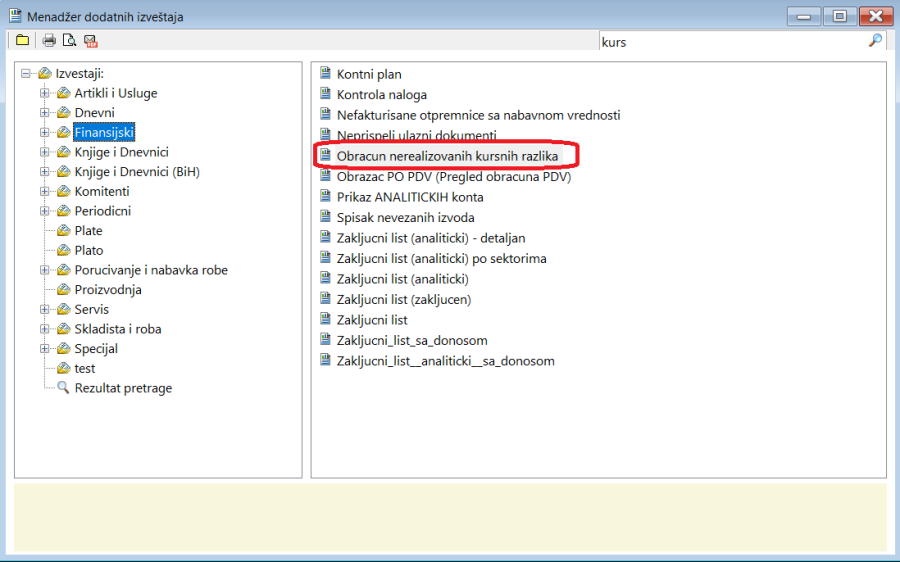Expand the Finansijski tree node
Screen dimensions: 900x562
coord(44,133)
